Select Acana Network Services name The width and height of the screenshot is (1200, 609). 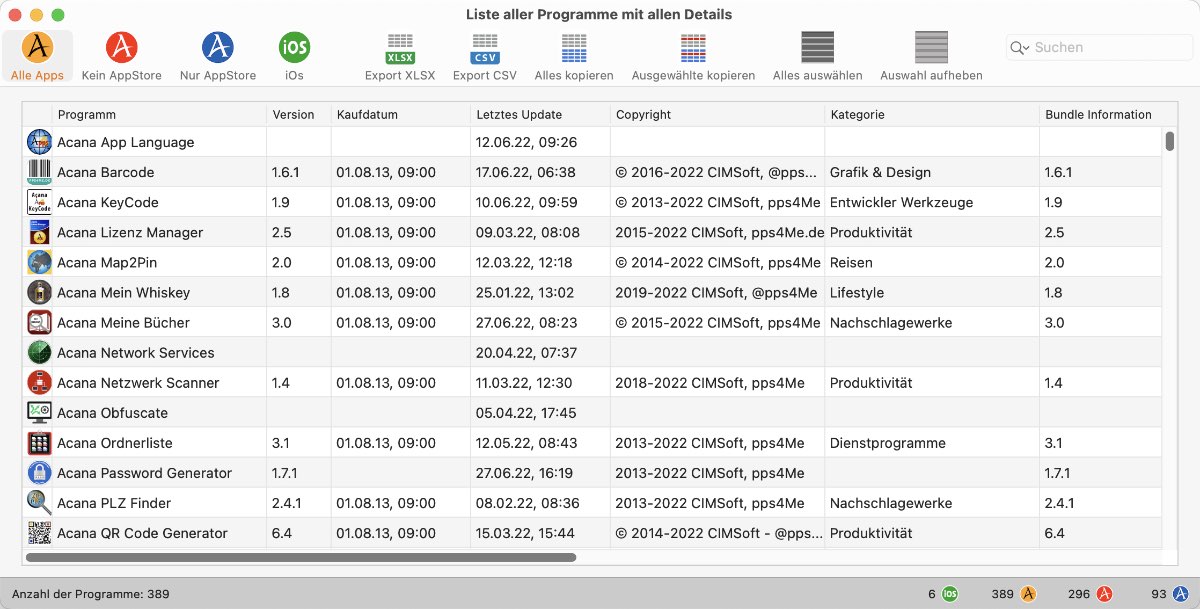pyautogui.click(x=136, y=353)
